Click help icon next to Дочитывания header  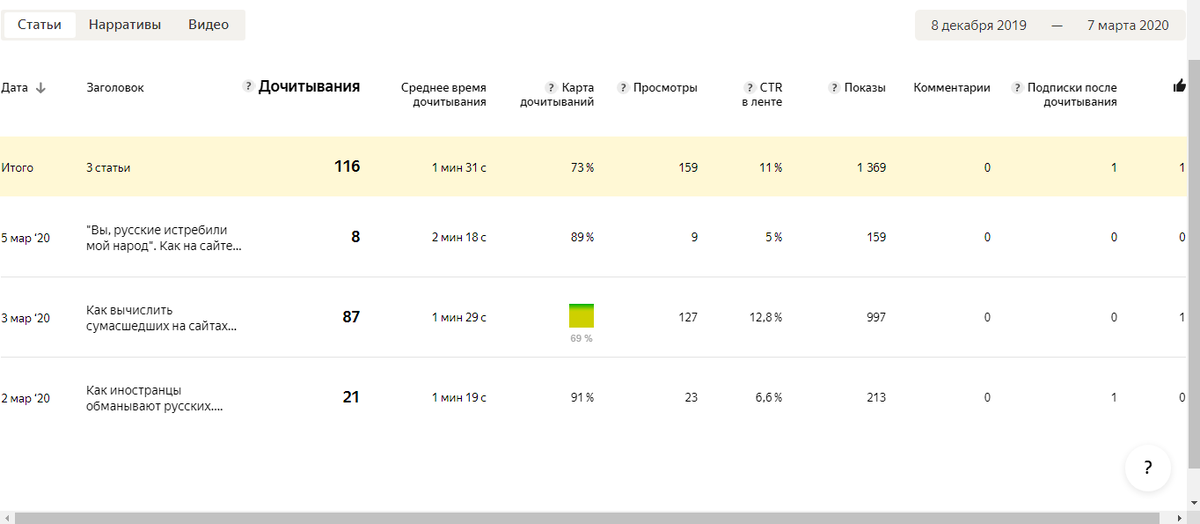tap(248, 87)
